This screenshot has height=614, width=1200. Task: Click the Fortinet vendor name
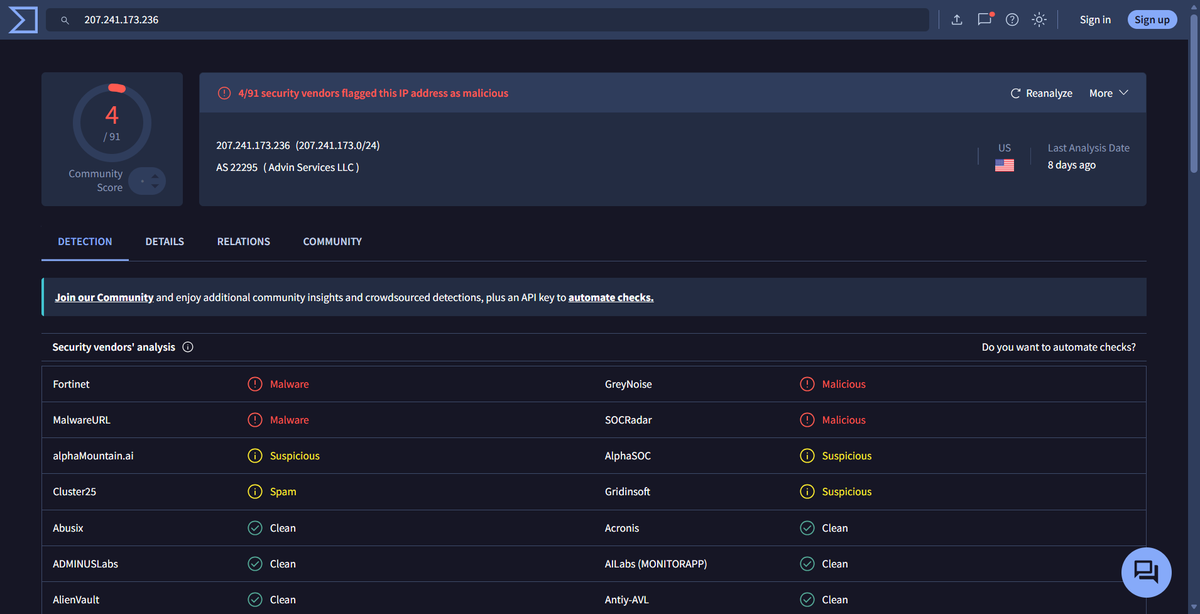(71, 384)
